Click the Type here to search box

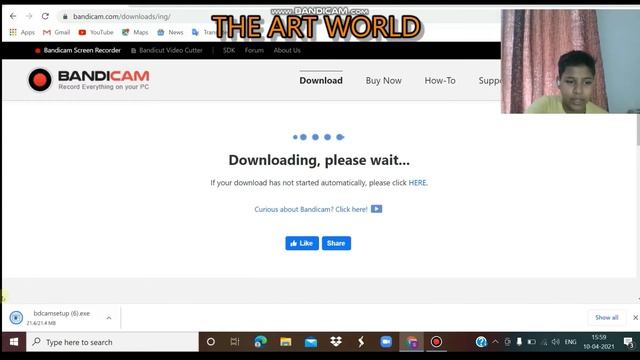coord(113,342)
